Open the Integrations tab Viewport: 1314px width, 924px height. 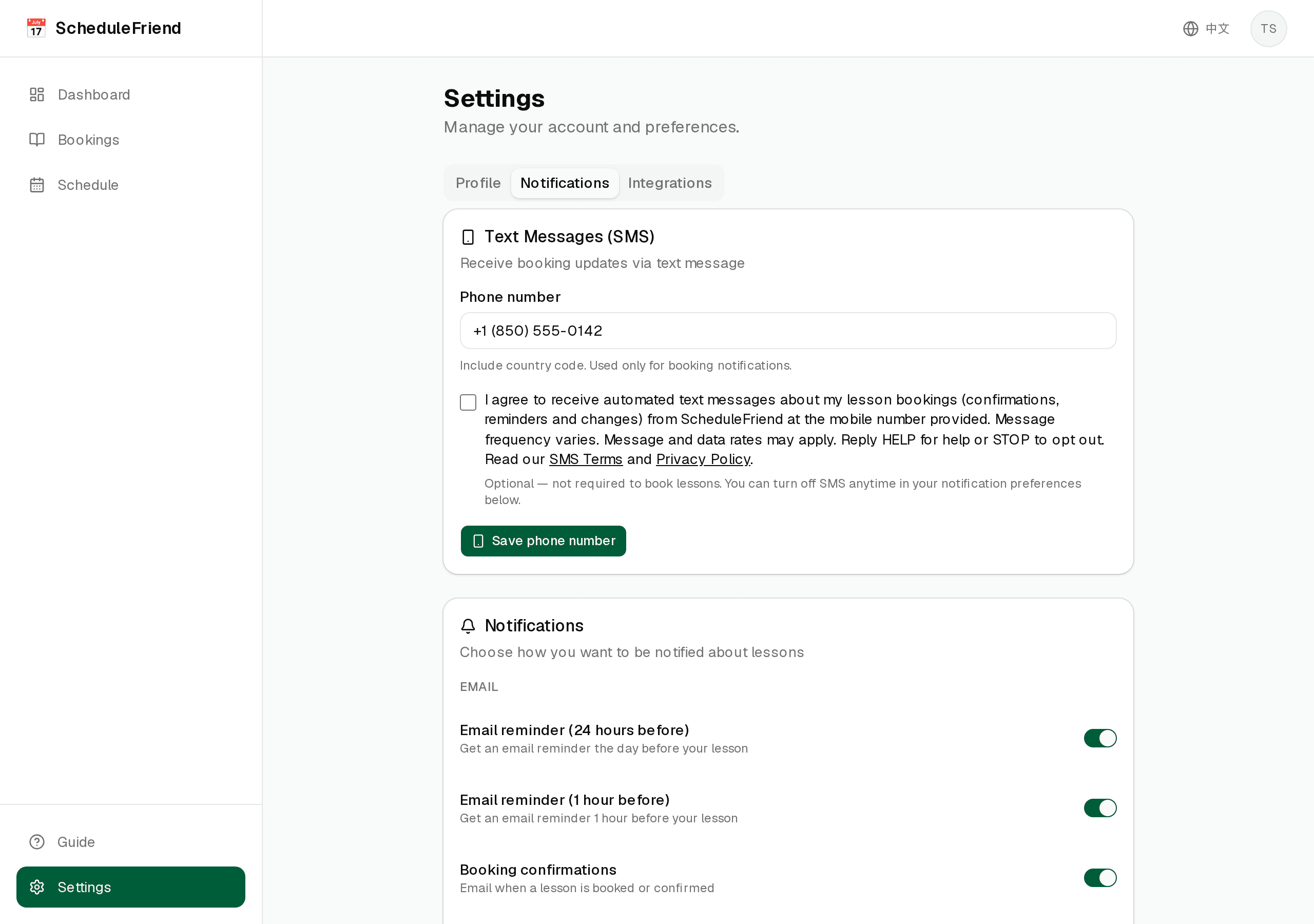(670, 183)
